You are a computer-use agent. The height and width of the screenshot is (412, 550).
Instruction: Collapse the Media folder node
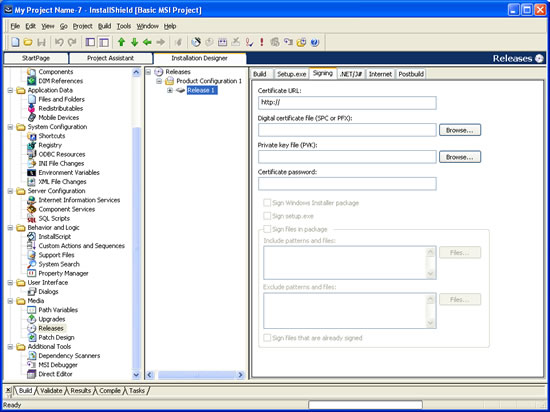point(10,301)
